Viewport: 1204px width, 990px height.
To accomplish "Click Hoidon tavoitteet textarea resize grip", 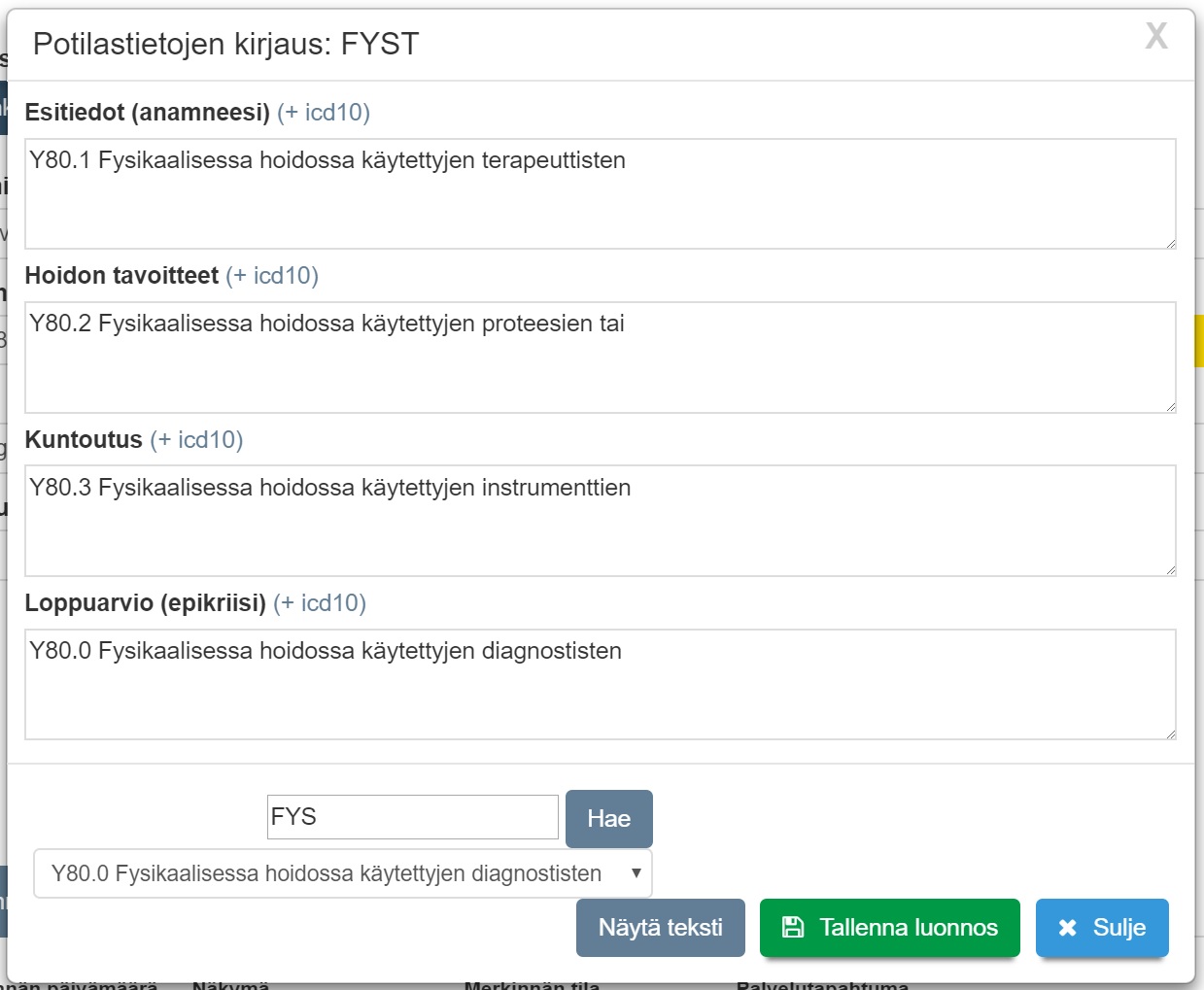I will [1171, 407].
